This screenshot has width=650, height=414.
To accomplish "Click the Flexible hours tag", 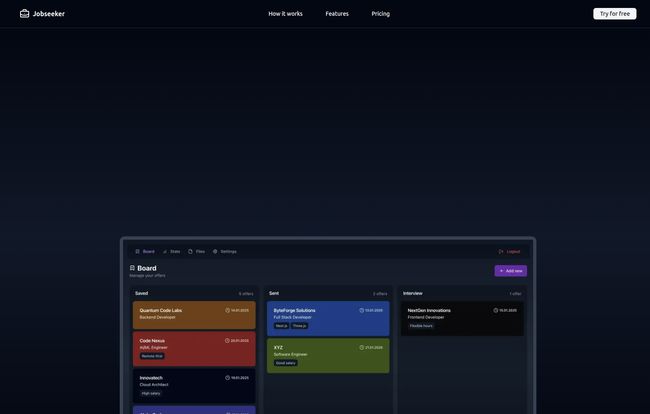I will point(421,325).
